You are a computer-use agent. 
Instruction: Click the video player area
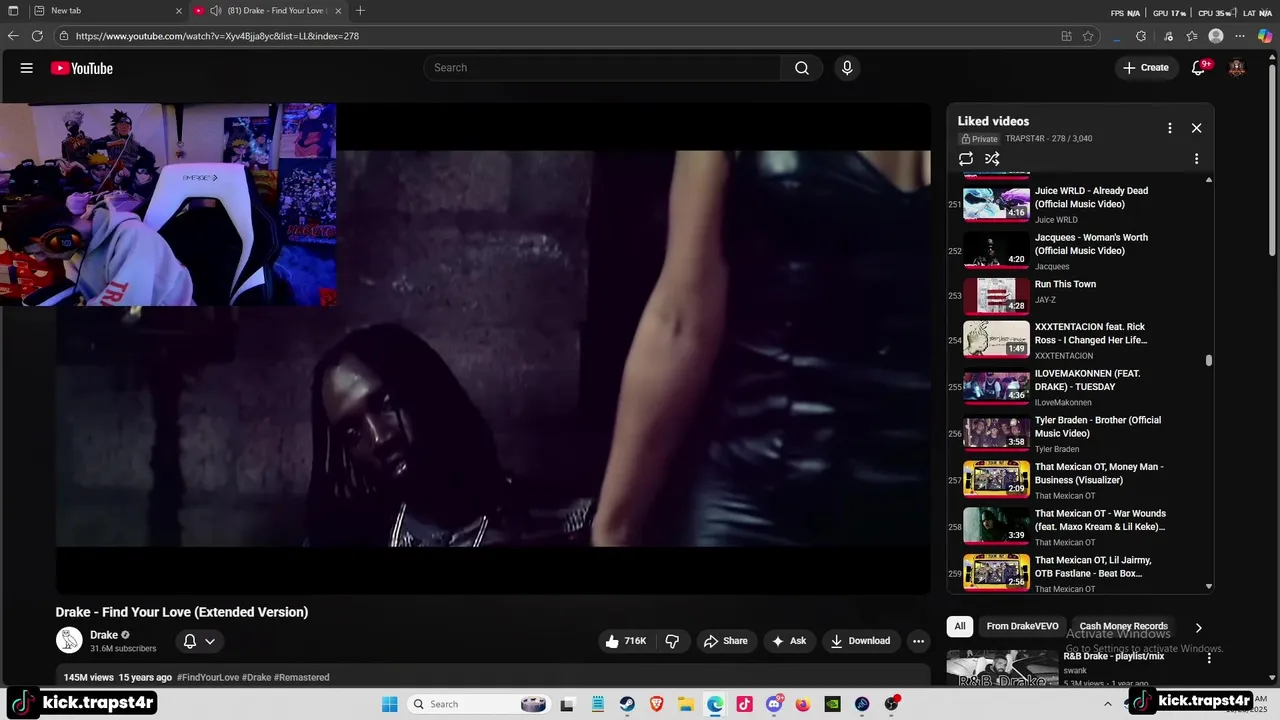click(493, 348)
